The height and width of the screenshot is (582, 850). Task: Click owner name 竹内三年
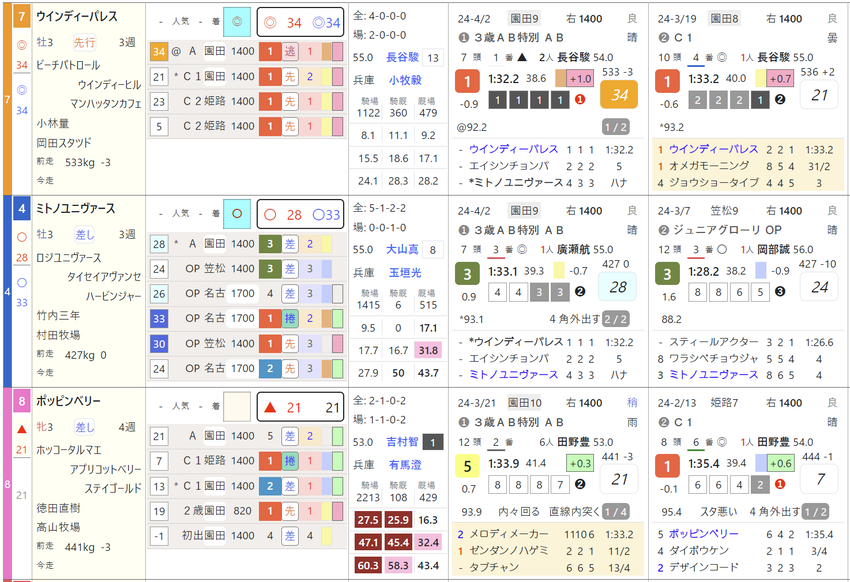[x=58, y=315]
